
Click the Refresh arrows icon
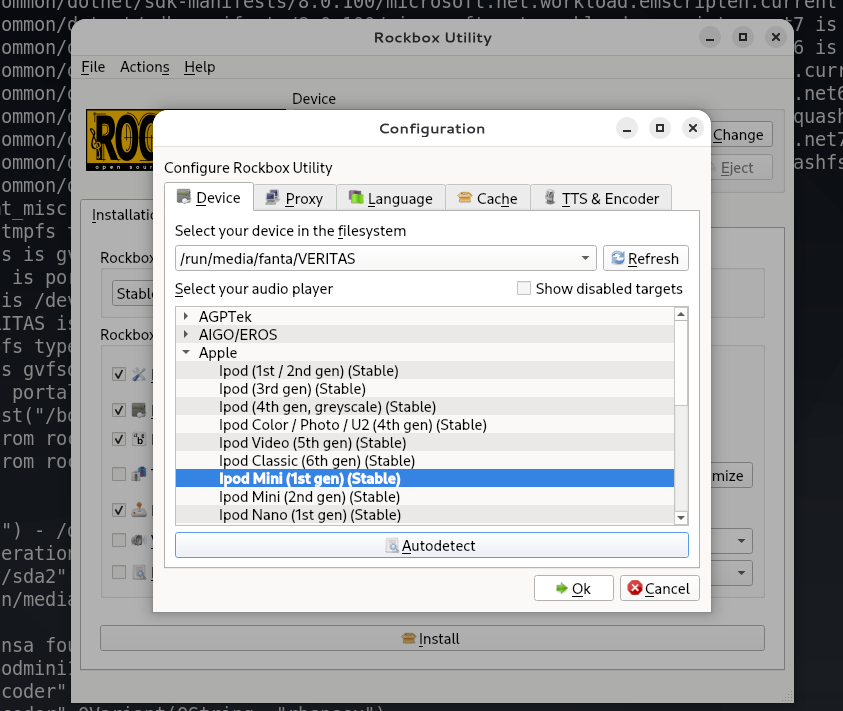pyautogui.click(x=618, y=258)
